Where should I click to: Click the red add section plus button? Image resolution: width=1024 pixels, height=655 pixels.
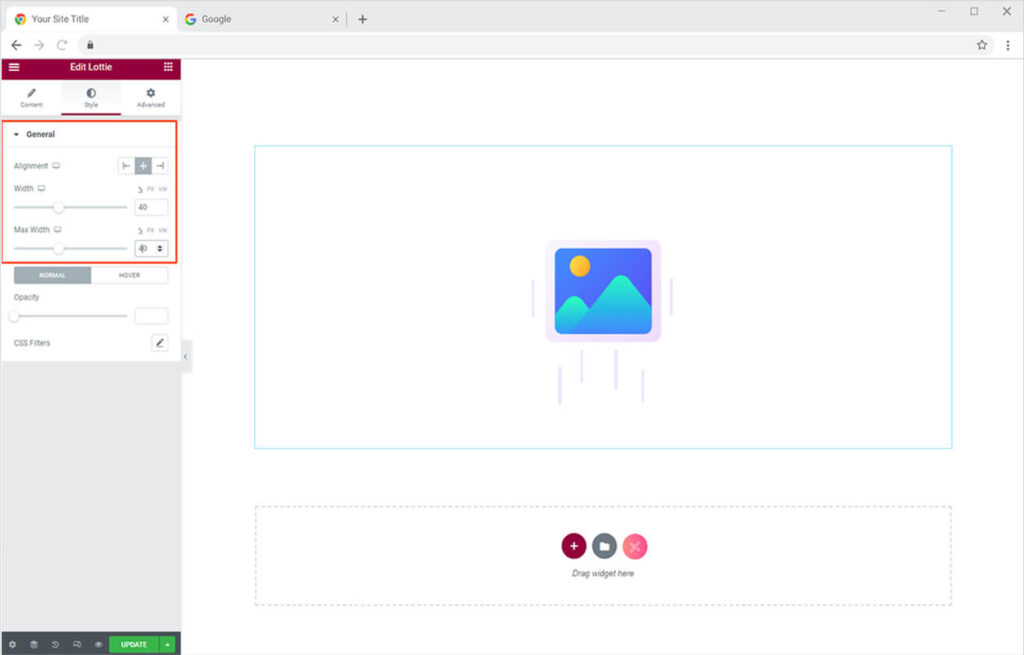[573, 546]
